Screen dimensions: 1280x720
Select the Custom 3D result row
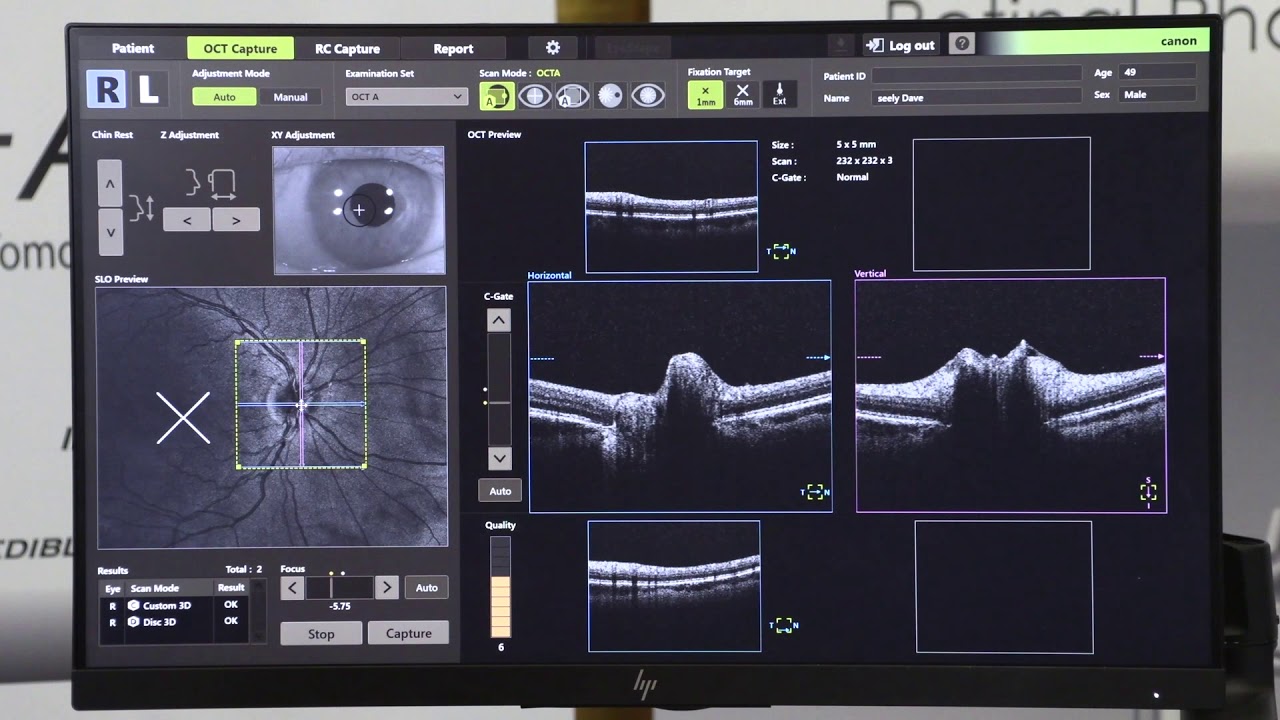175,606
